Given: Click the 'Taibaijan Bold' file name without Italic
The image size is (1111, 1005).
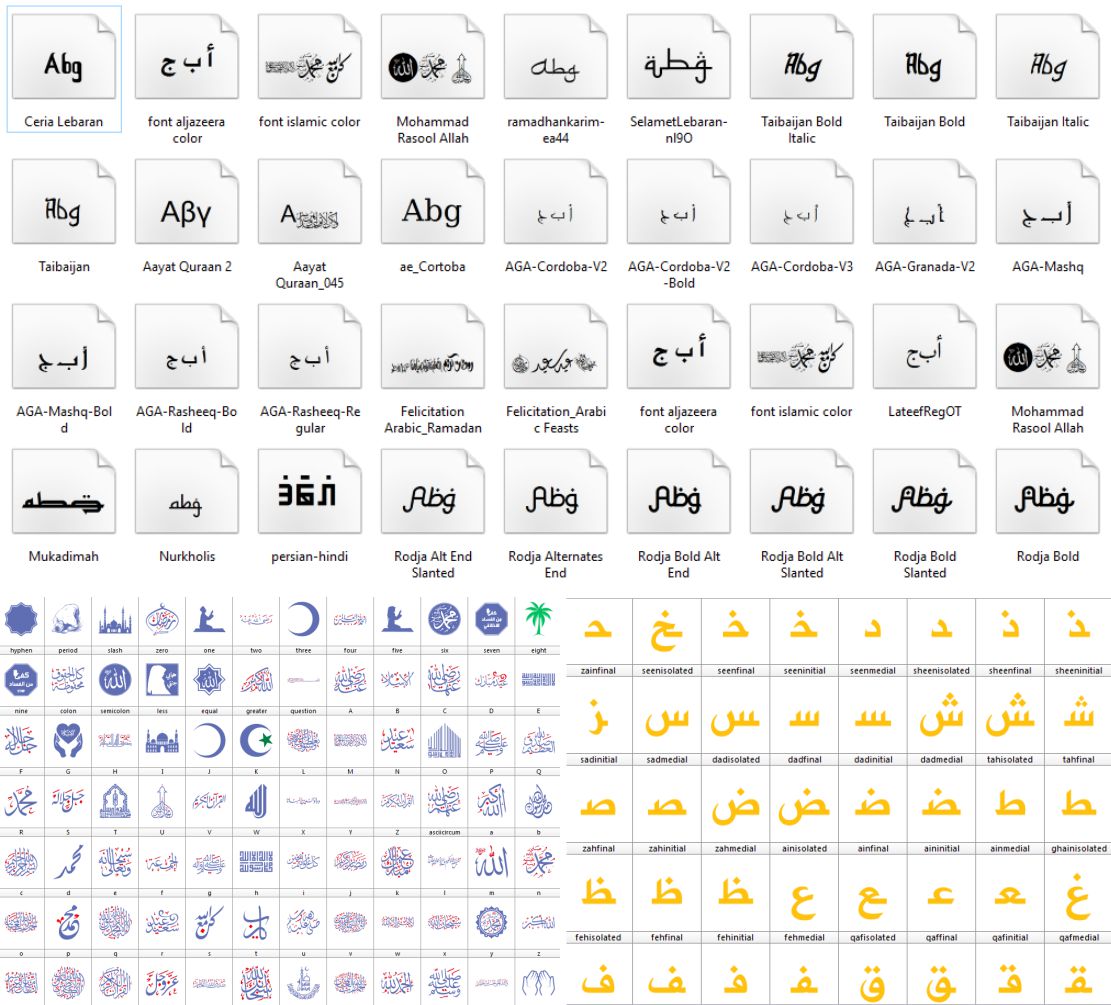Looking at the screenshot, I should coord(925,122).
